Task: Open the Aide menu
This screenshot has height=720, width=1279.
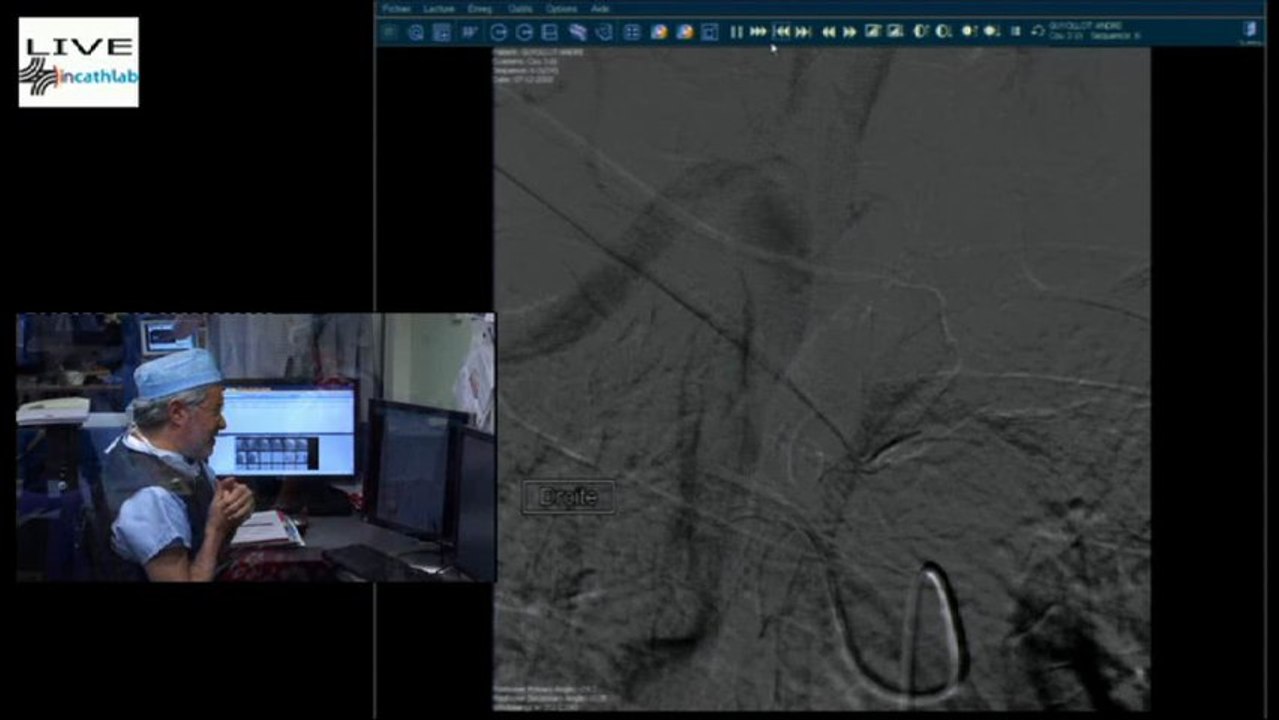Action: point(600,9)
